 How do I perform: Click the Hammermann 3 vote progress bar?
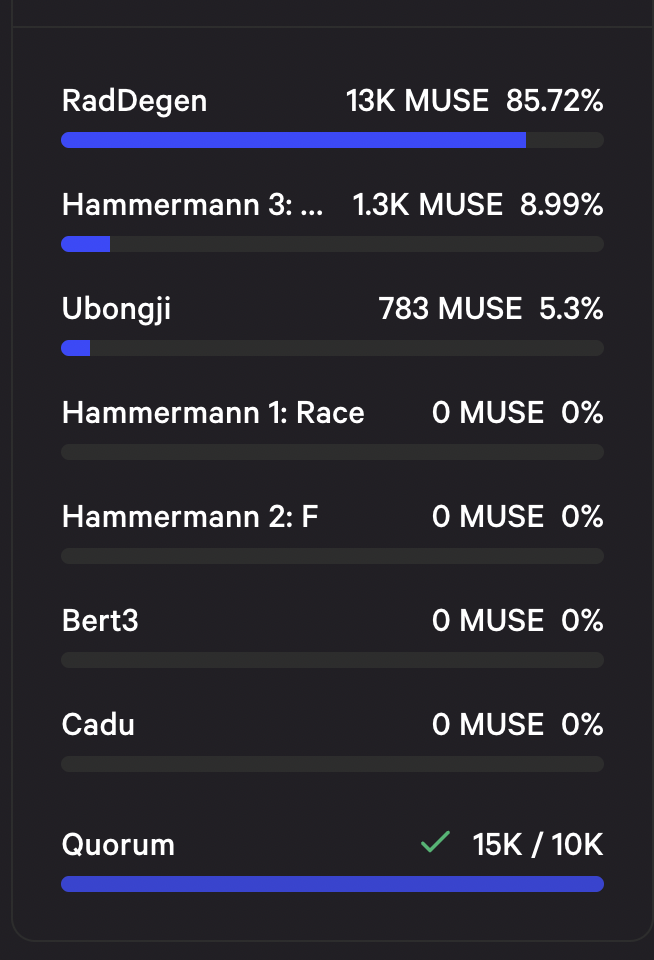[x=332, y=244]
